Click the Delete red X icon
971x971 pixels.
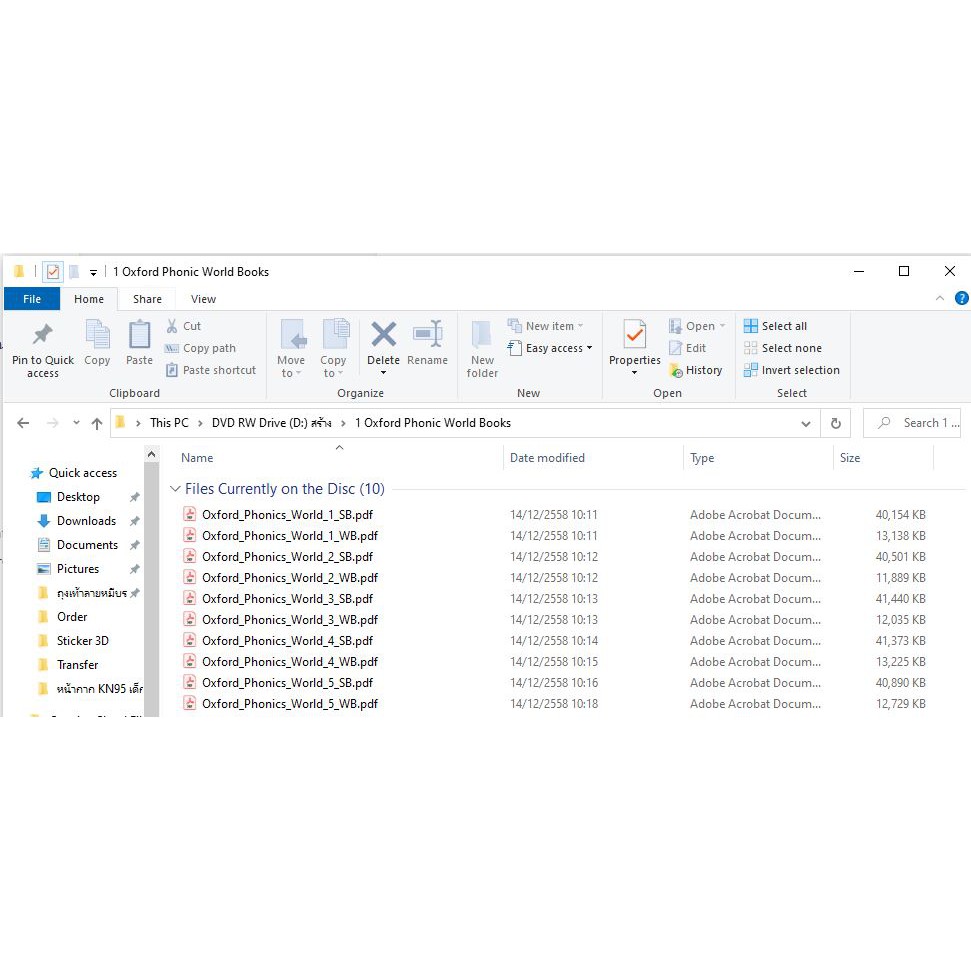pyautogui.click(x=383, y=334)
